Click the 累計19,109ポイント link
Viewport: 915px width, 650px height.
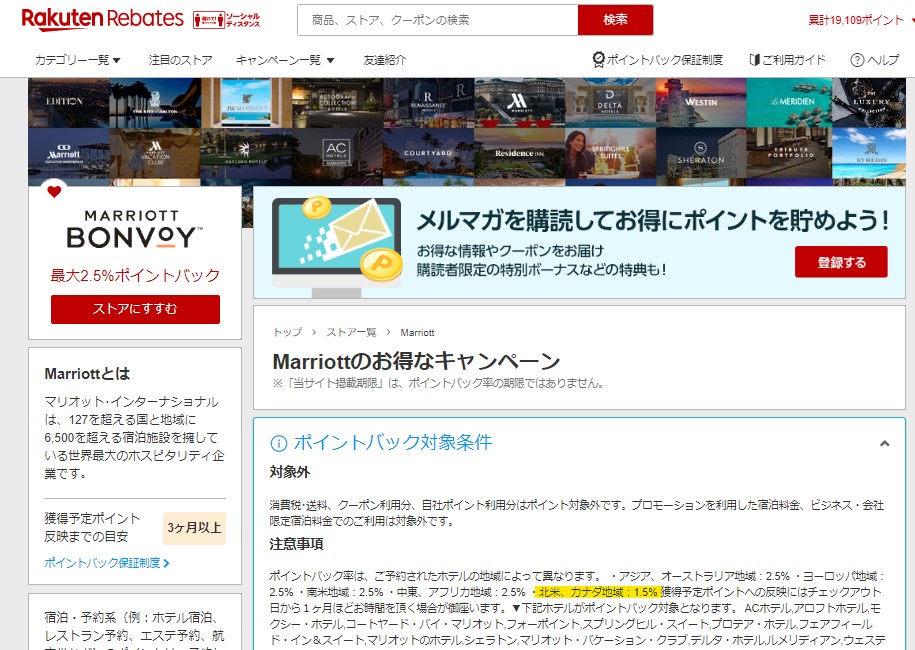(855, 20)
